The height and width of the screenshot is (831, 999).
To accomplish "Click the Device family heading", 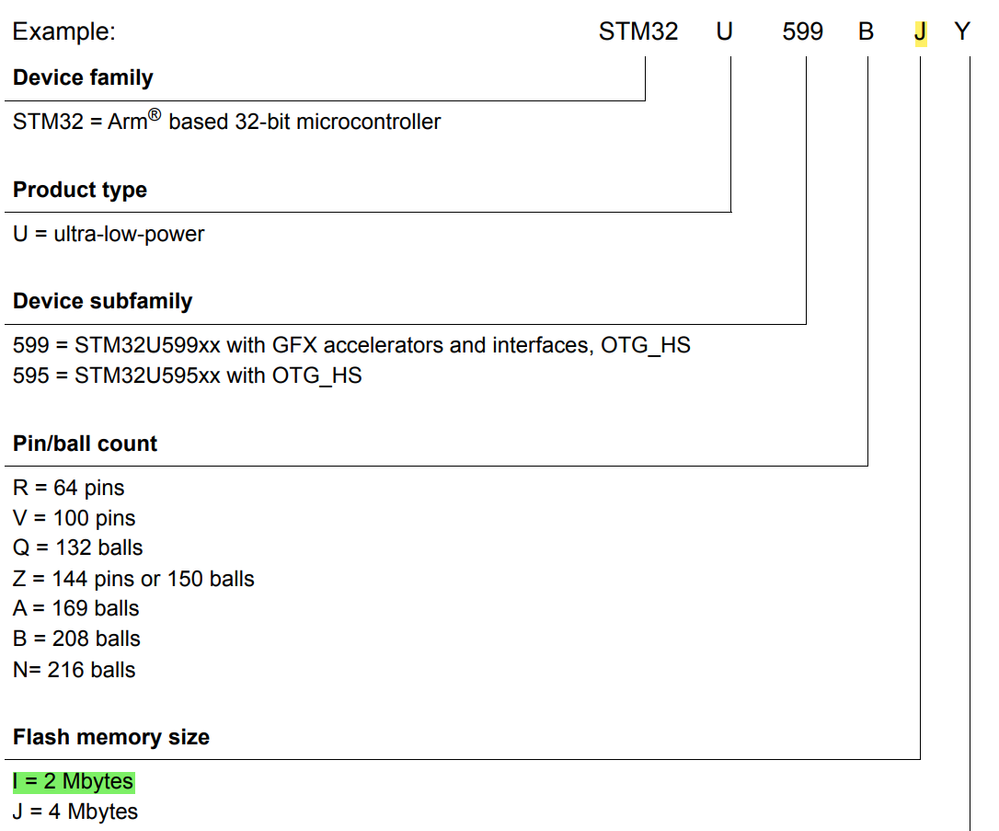I will 83,78.
